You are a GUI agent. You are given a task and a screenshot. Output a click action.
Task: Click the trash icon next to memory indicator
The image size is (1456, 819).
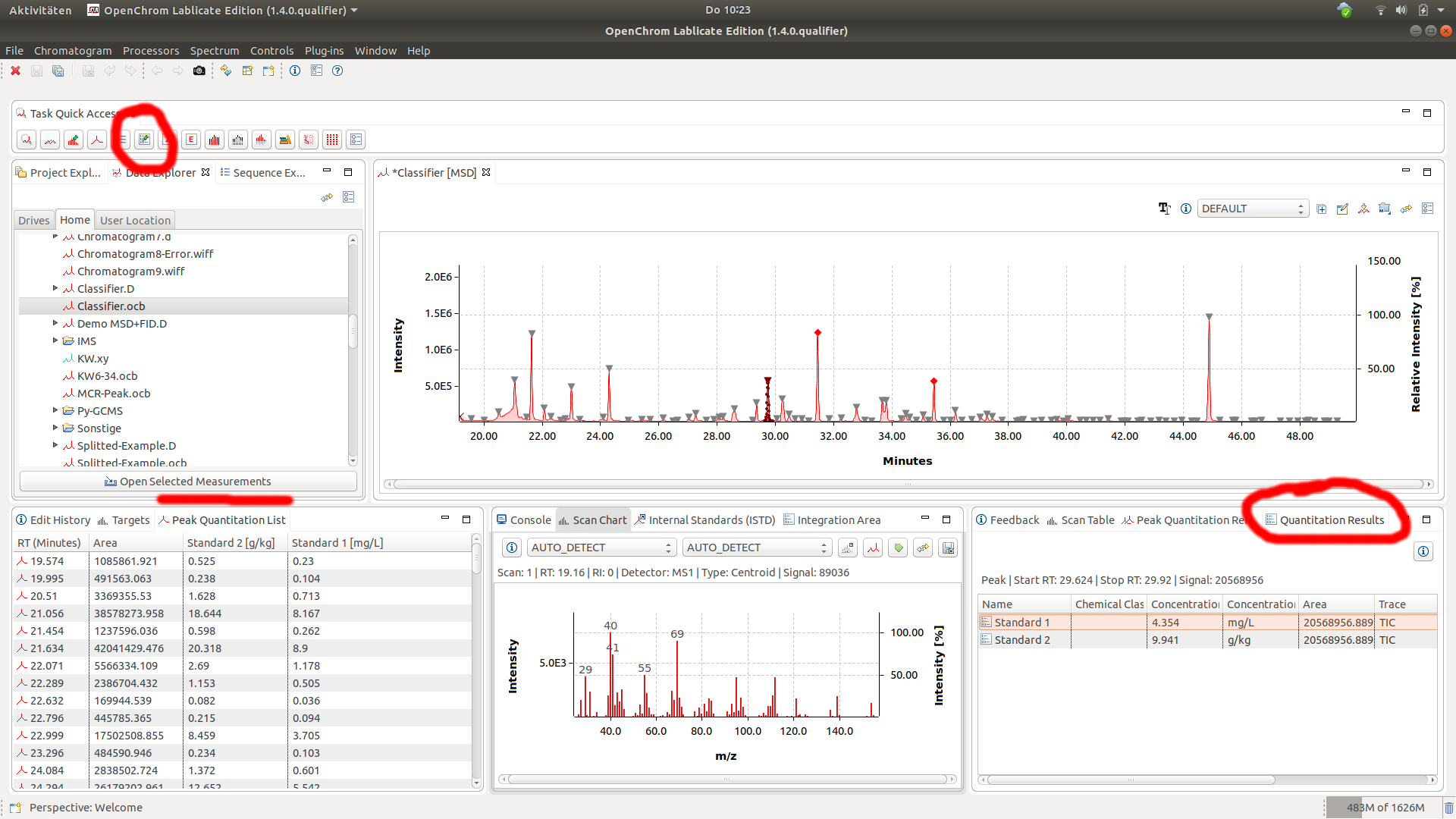point(1448,808)
